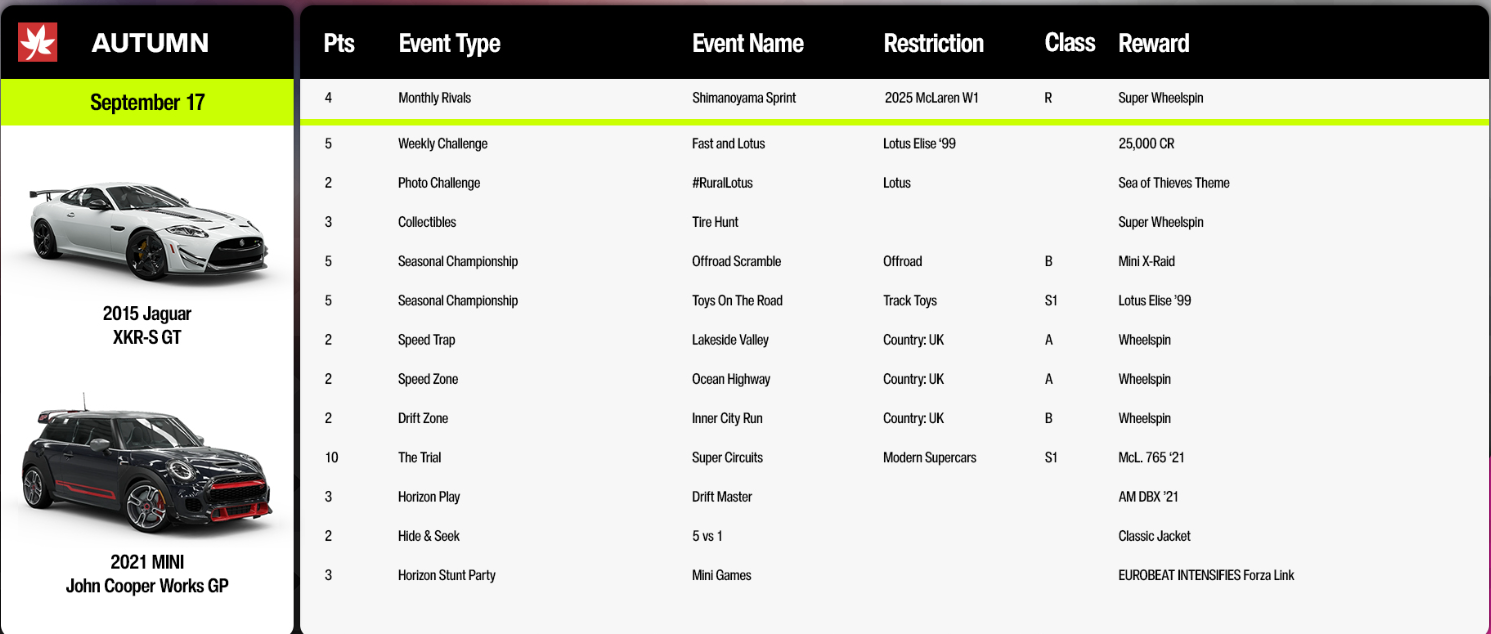Click the #RuralLotus photo challenge name
This screenshot has width=1491, height=634.
pyautogui.click(x=722, y=183)
